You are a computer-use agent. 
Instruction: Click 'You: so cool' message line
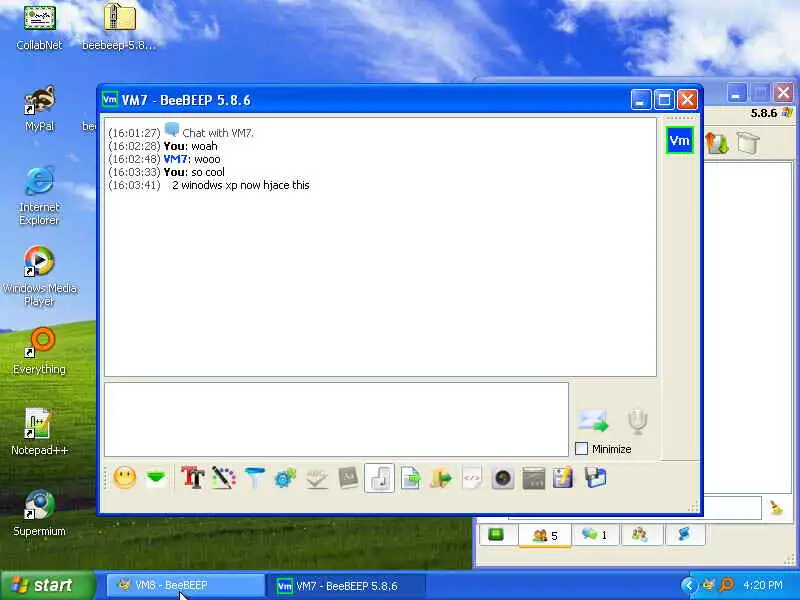[194, 172]
